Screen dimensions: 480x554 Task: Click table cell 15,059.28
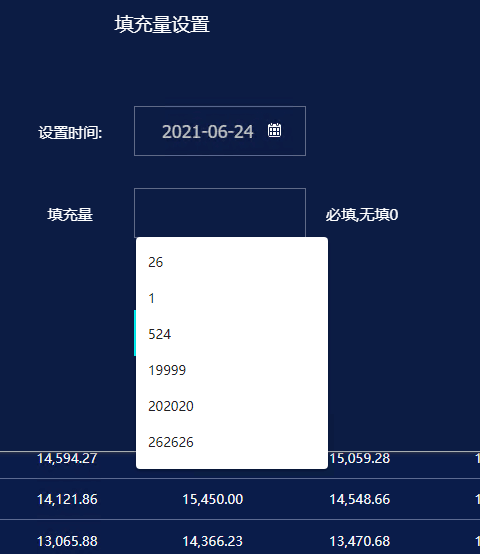pos(360,459)
